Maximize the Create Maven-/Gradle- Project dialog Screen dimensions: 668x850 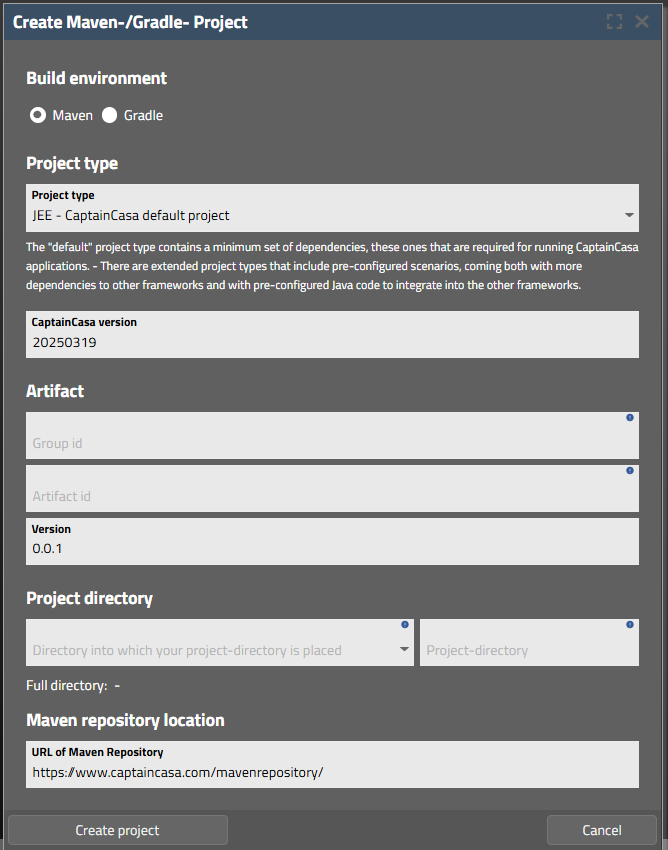614,21
